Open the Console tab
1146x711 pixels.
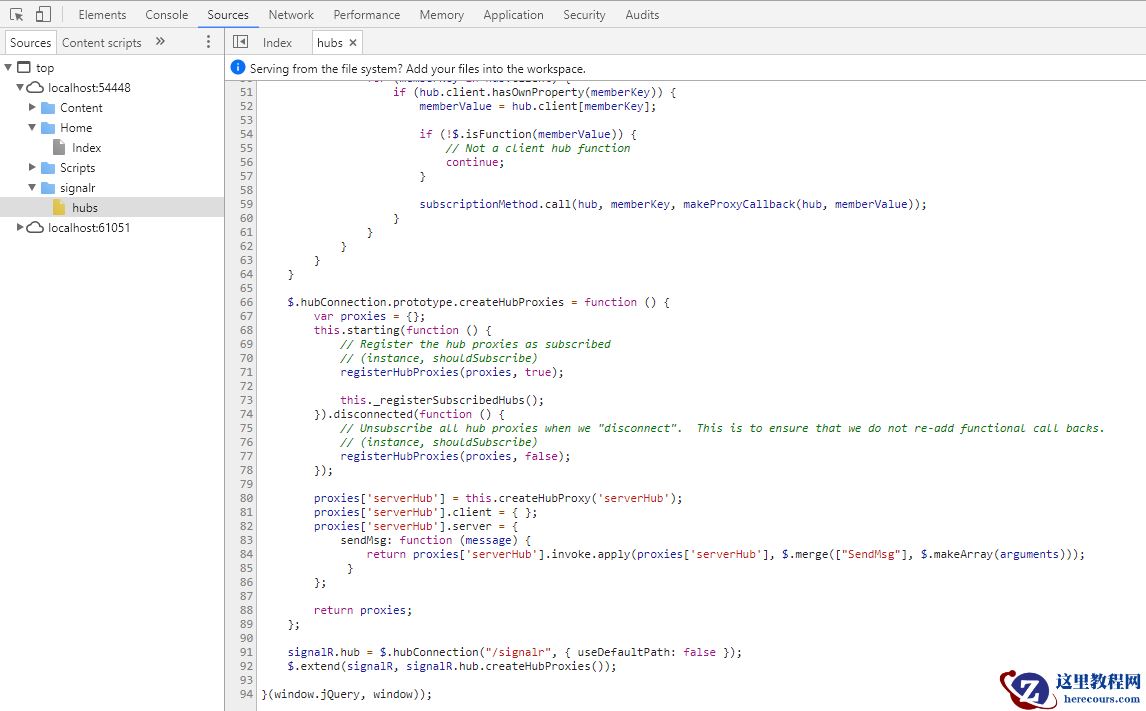click(x=166, y=15)
